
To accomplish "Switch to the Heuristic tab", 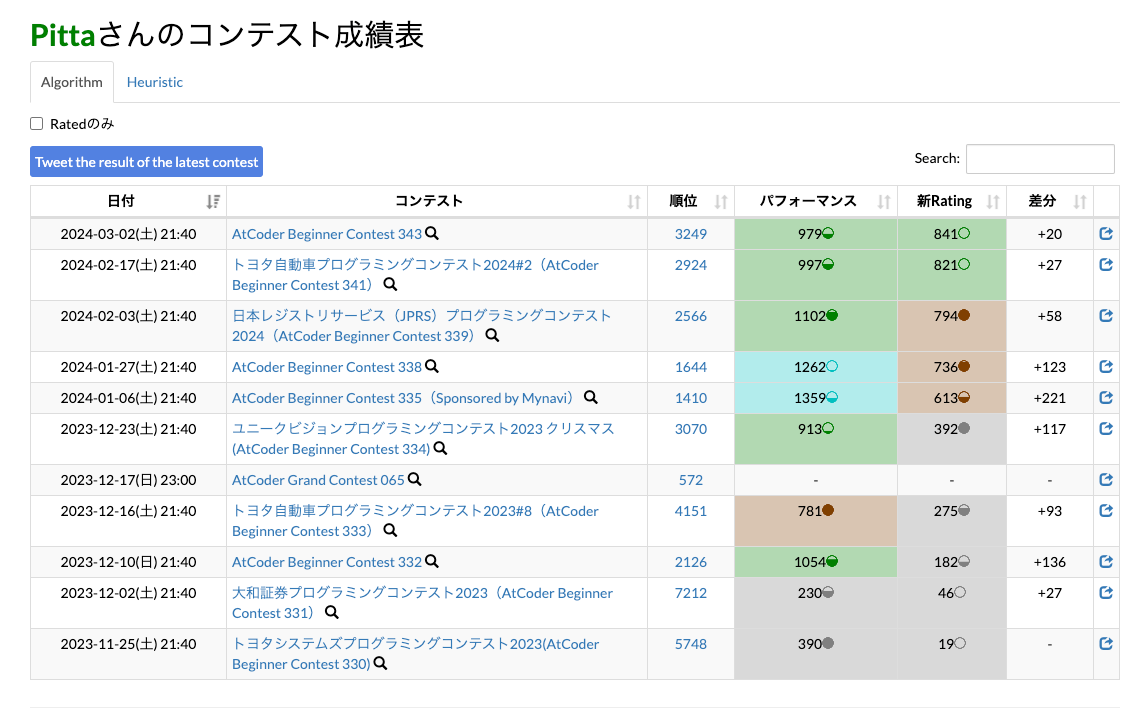I will [155, 82].
